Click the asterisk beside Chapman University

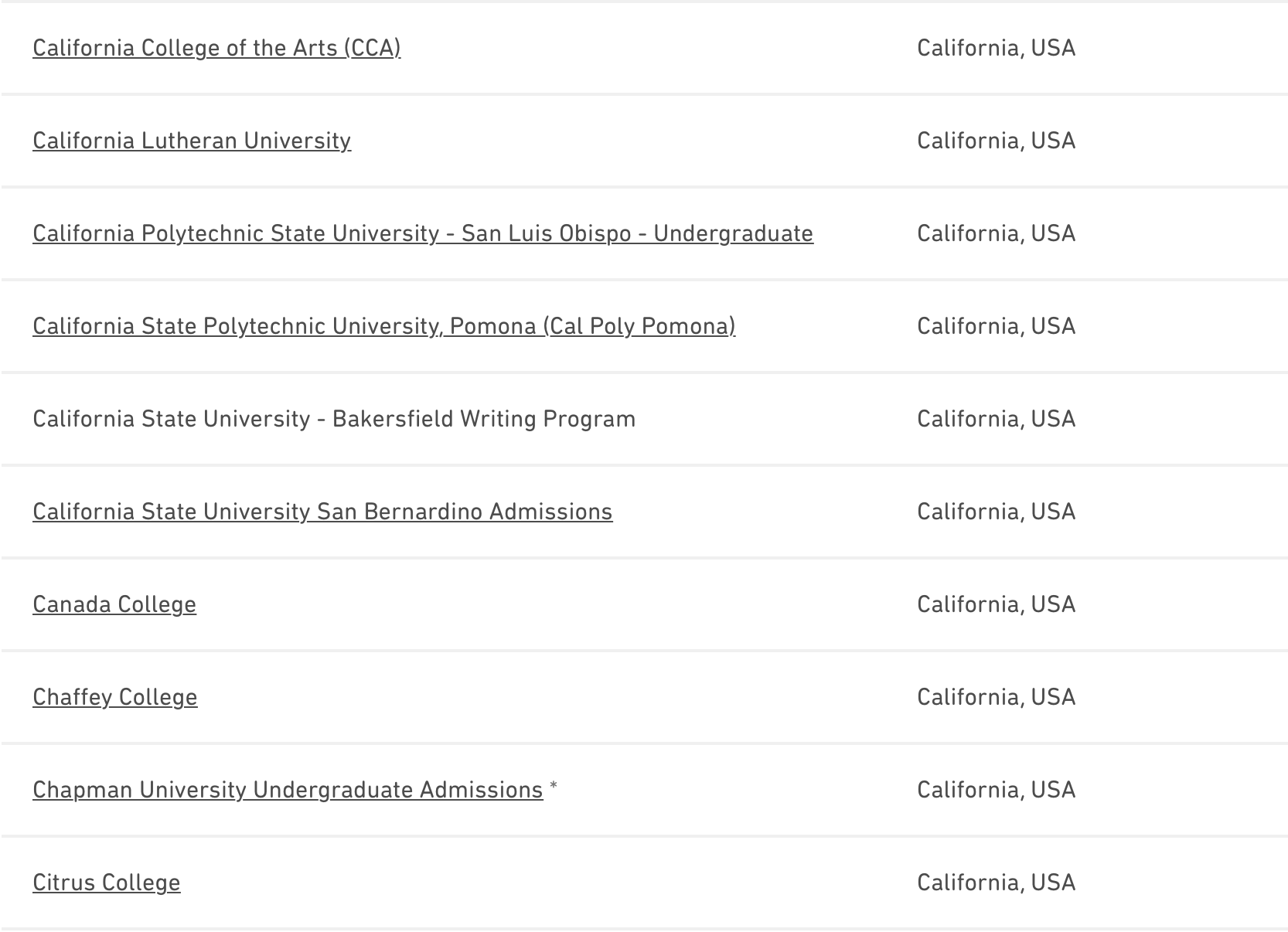[554, 788]
